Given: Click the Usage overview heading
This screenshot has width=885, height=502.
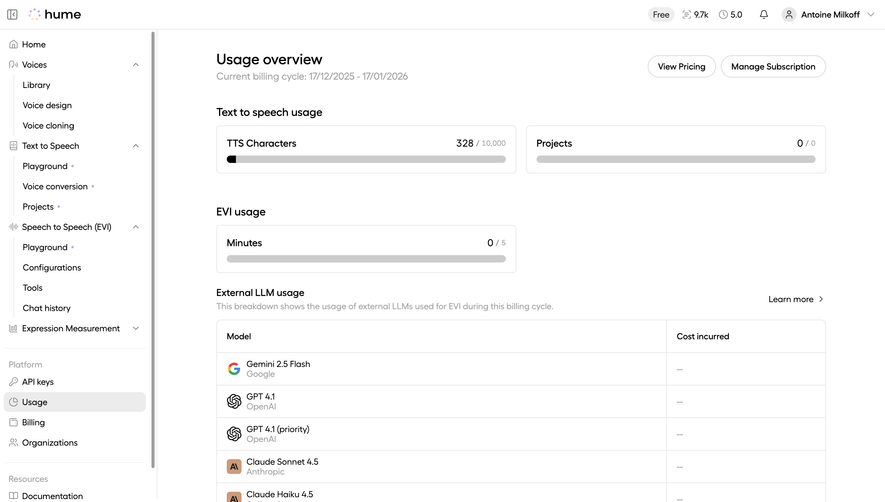Looking at the screenshot, I should (x=269, y=59).
